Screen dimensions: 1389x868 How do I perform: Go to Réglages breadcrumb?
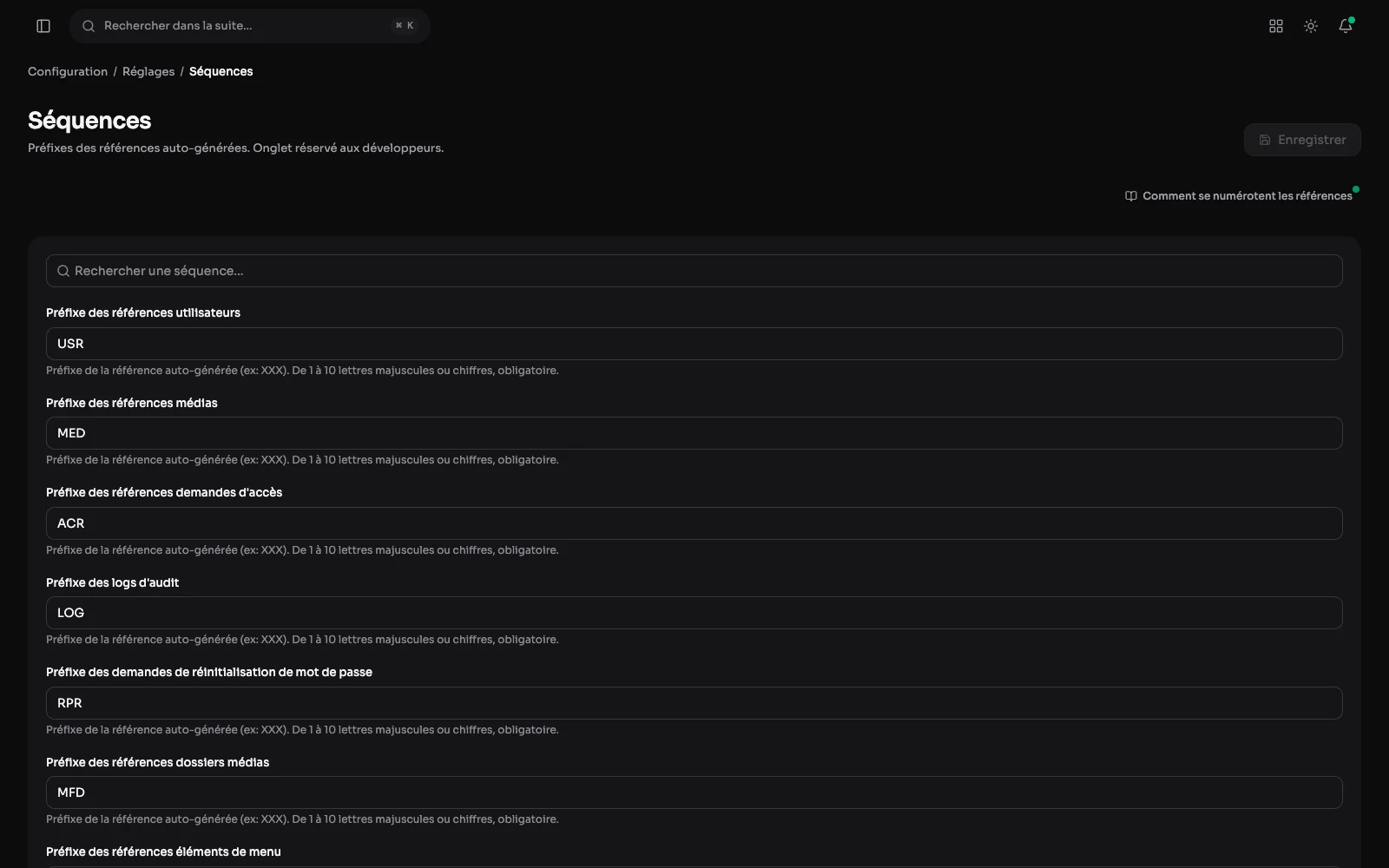pos(148,71)
